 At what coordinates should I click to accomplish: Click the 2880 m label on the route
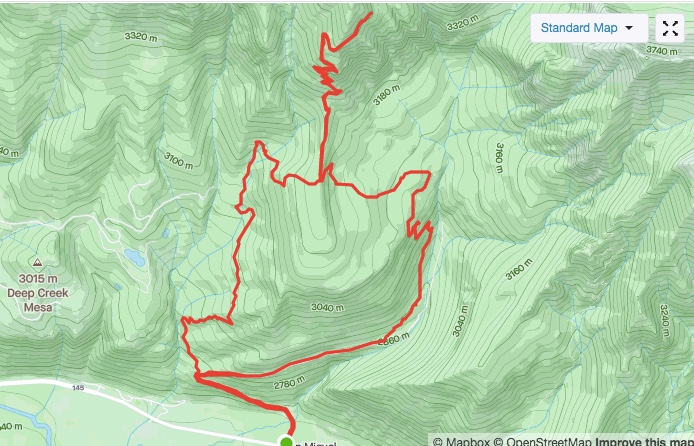point(393,339)
